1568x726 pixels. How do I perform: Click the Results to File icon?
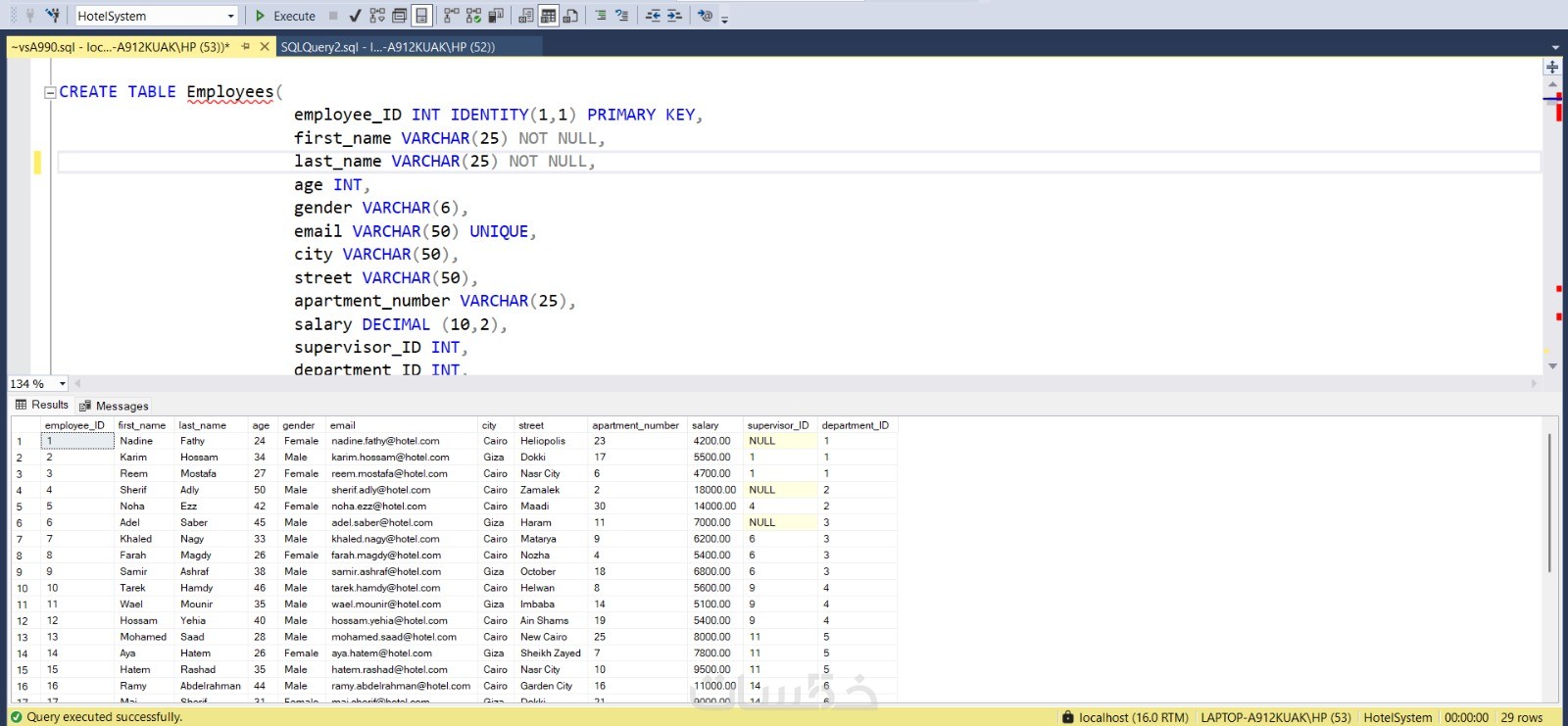570,16
